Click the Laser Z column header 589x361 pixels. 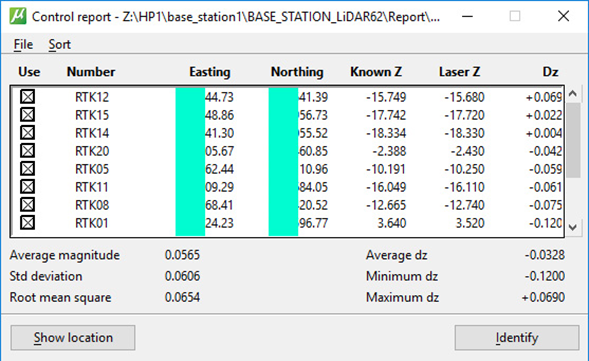click(459, 72)
